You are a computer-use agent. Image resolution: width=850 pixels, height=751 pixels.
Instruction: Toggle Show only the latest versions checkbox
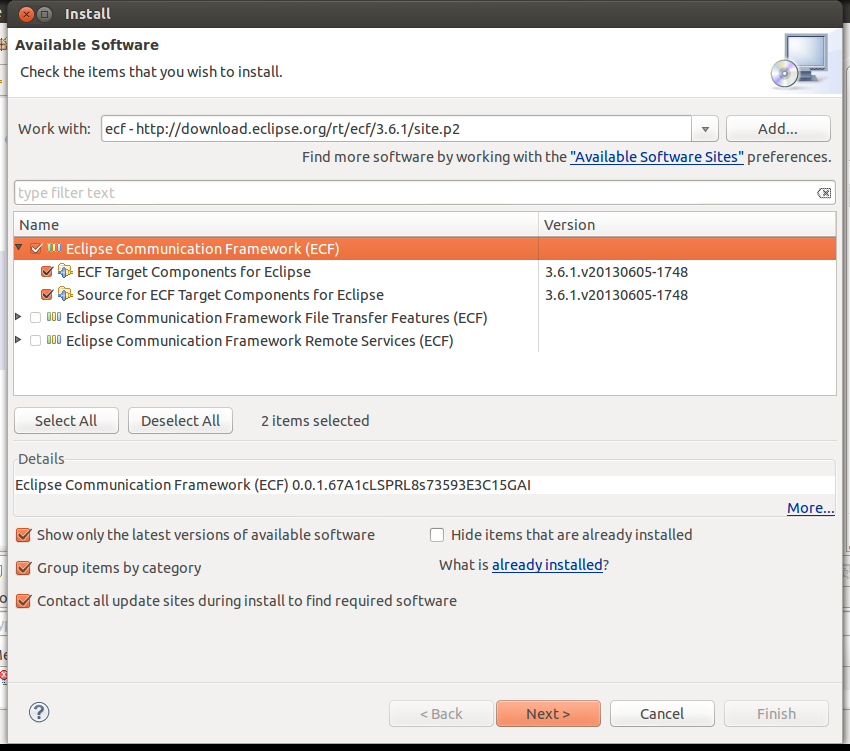pyautogui.click(x=23, y=535)
